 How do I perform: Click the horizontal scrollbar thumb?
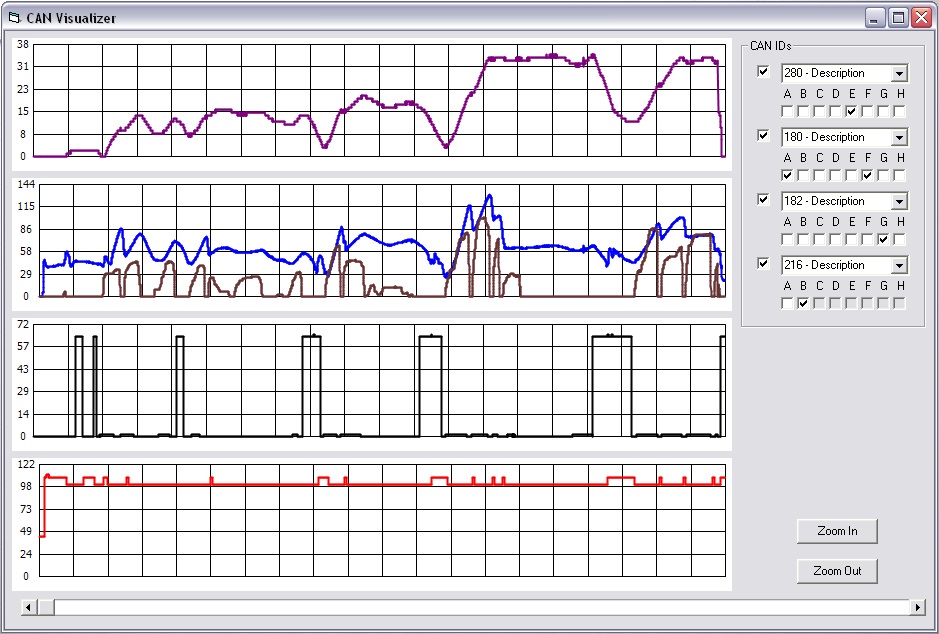point(46,607)
